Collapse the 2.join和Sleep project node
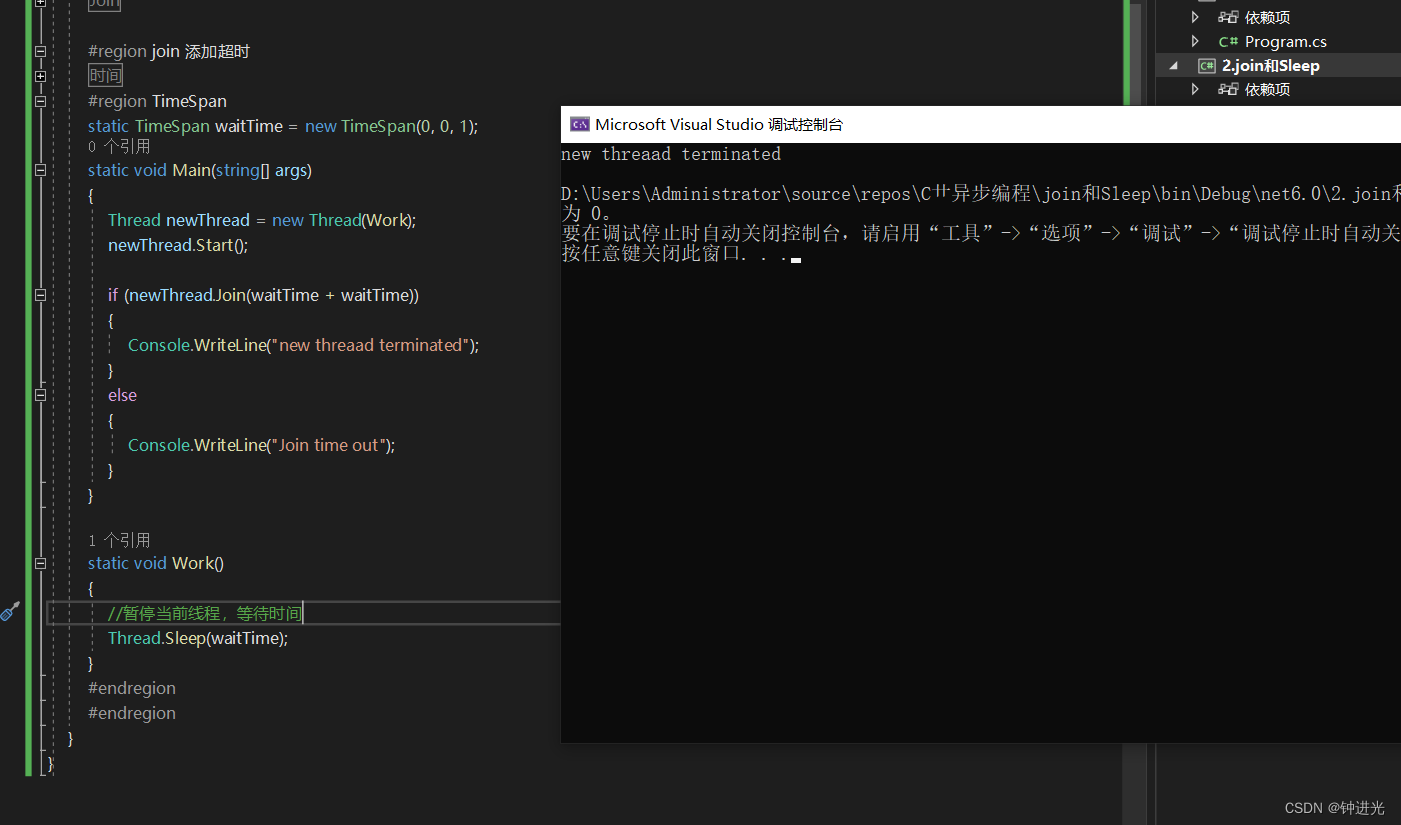The image size is (1401, 825). tap(1174, 66)
